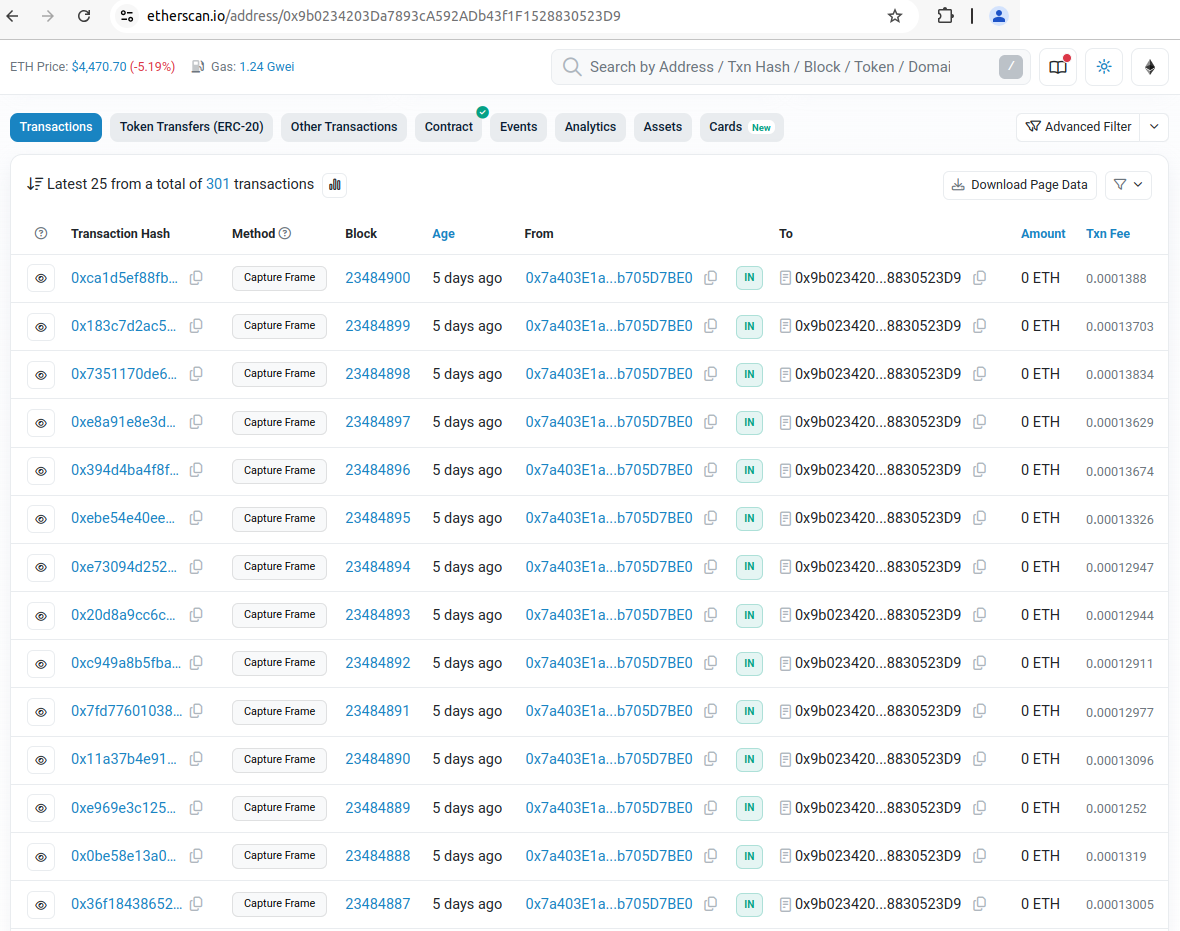This screenshot has height=931, width=1180.
Task: Click the Ethereum network logo icon
Action: [x=1150, y=67]
